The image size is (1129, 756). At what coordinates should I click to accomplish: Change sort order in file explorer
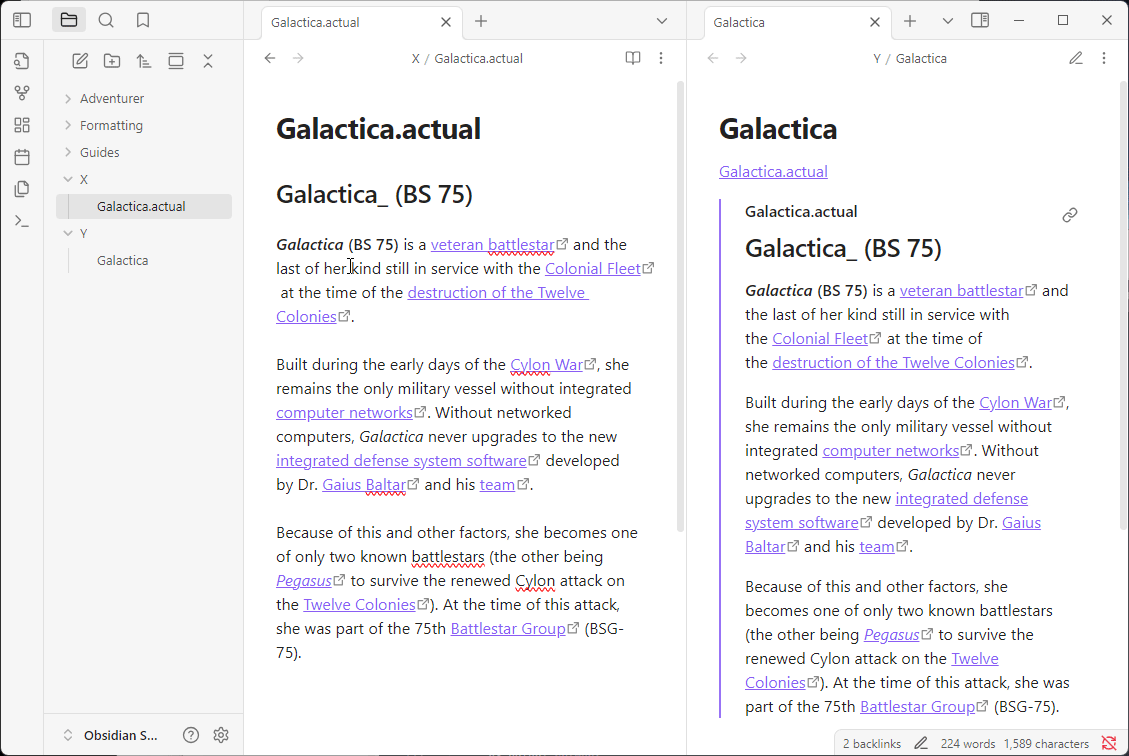click(x=144, y=61)
